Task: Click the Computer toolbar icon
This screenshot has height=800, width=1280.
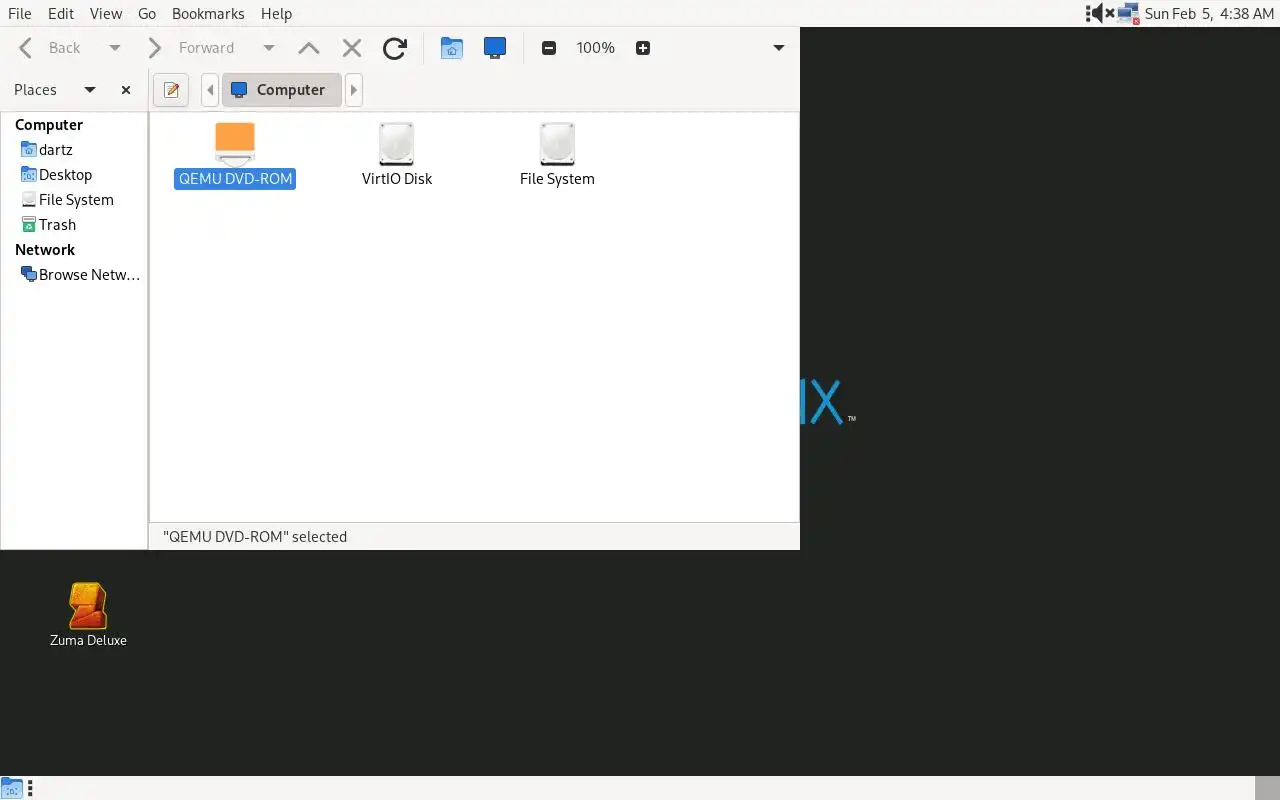Action: 494,48
